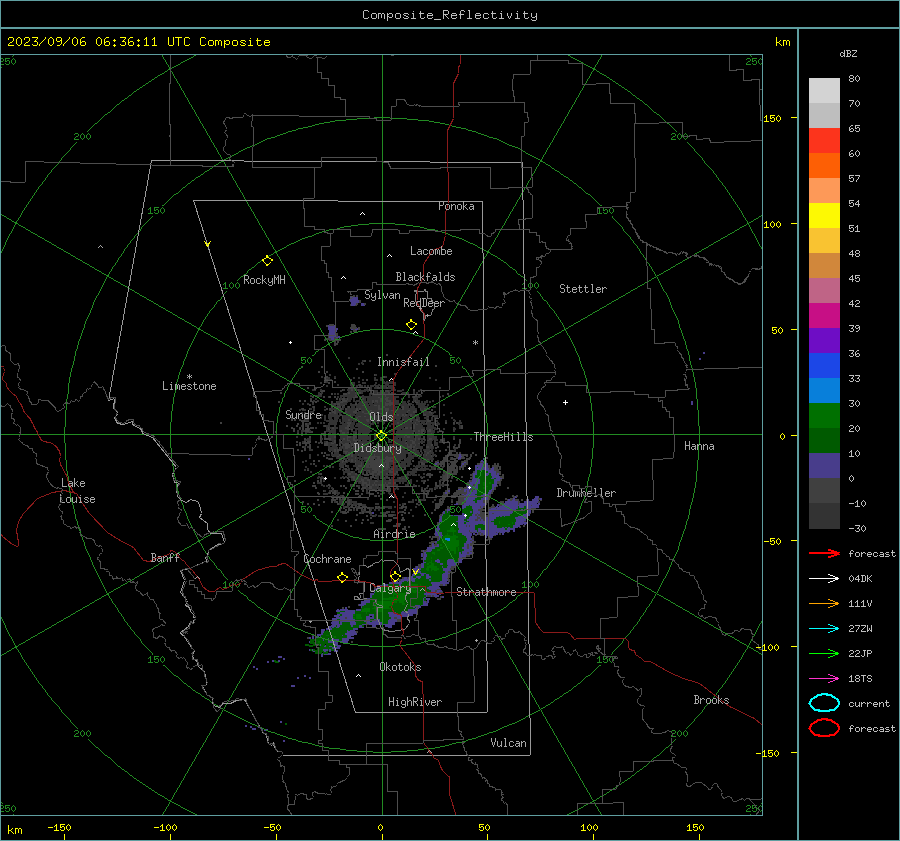Click the yellow radar-site diamond between Olds and Didsbury
Screen dimensions: 900x841
point(381,436)
